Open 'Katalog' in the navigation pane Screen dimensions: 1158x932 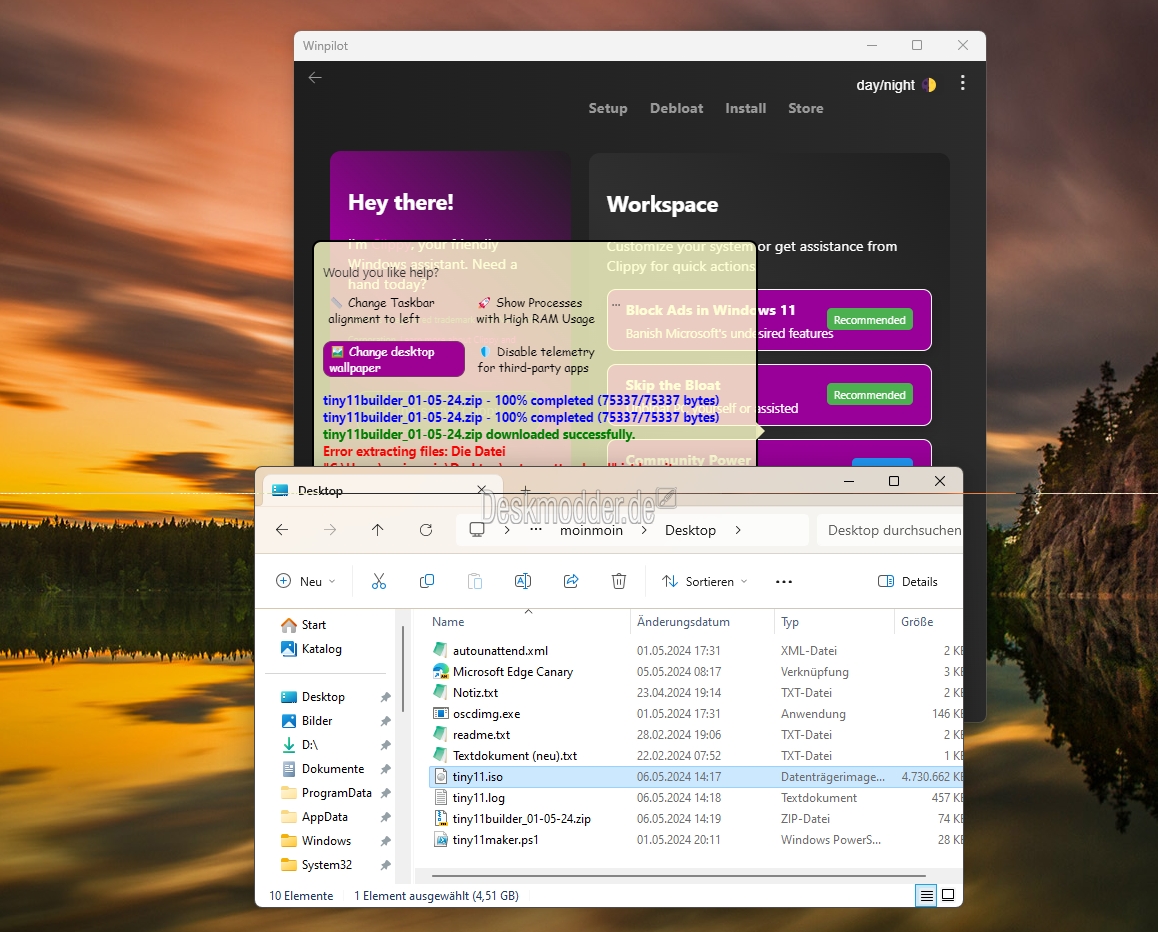click(x=312, y=648)
